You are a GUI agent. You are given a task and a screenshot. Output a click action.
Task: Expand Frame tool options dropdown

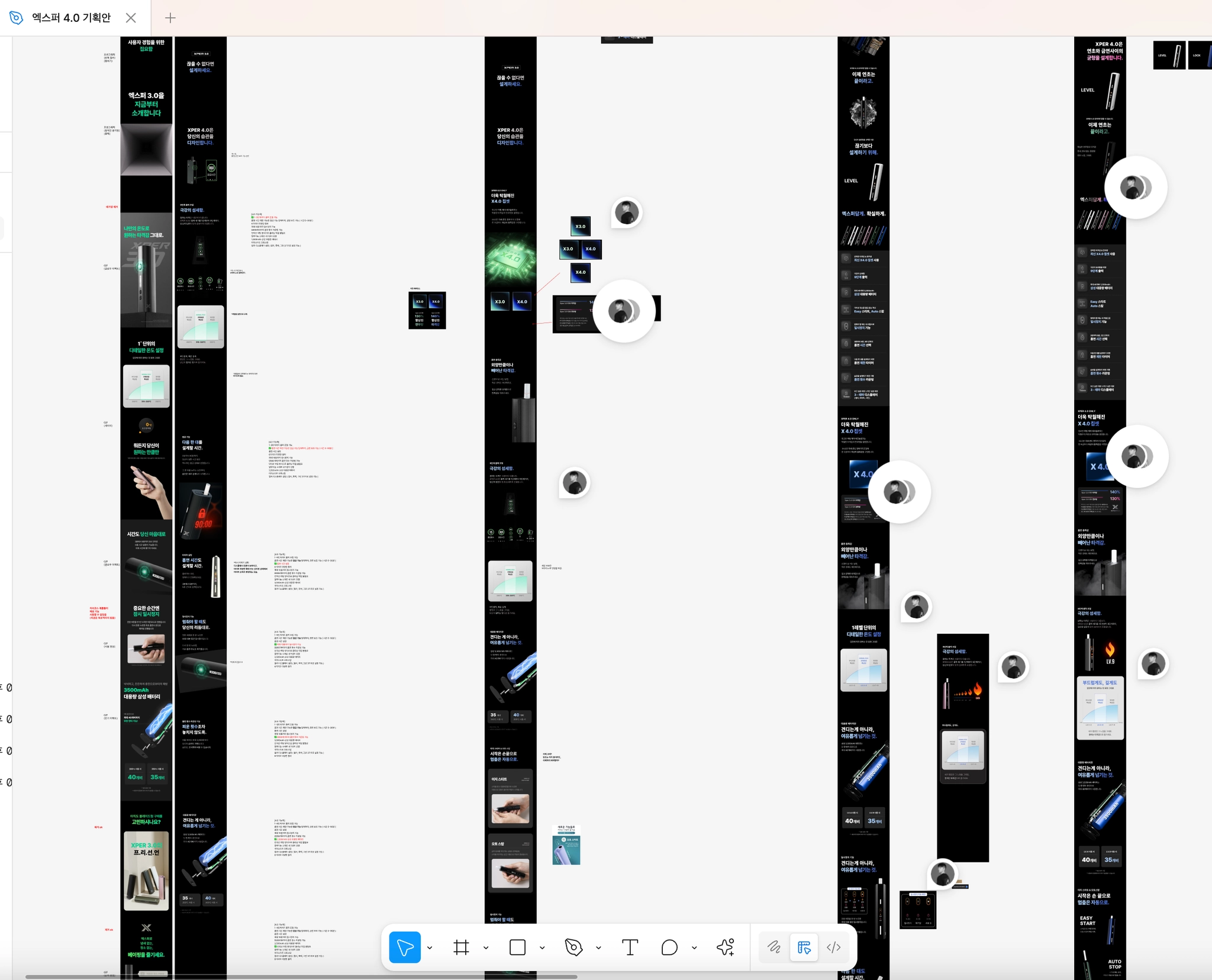486,948
